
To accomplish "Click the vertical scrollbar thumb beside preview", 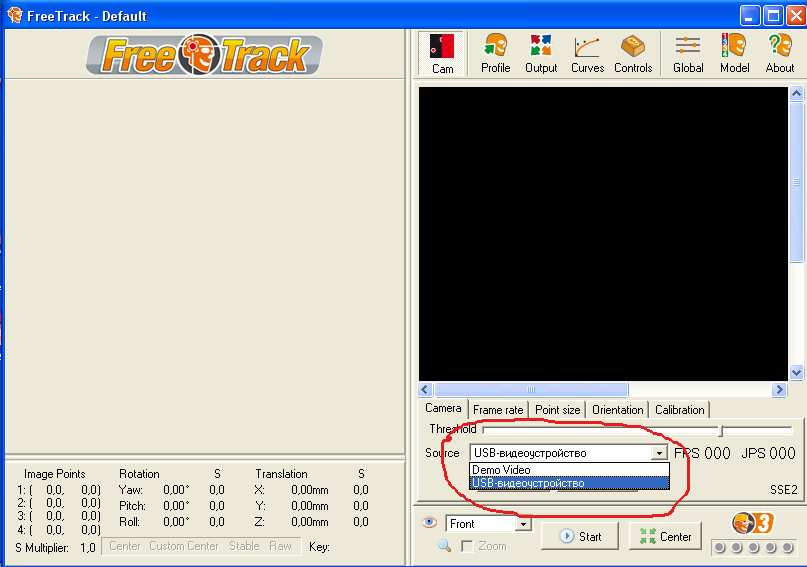I will [x=796, y=182].
